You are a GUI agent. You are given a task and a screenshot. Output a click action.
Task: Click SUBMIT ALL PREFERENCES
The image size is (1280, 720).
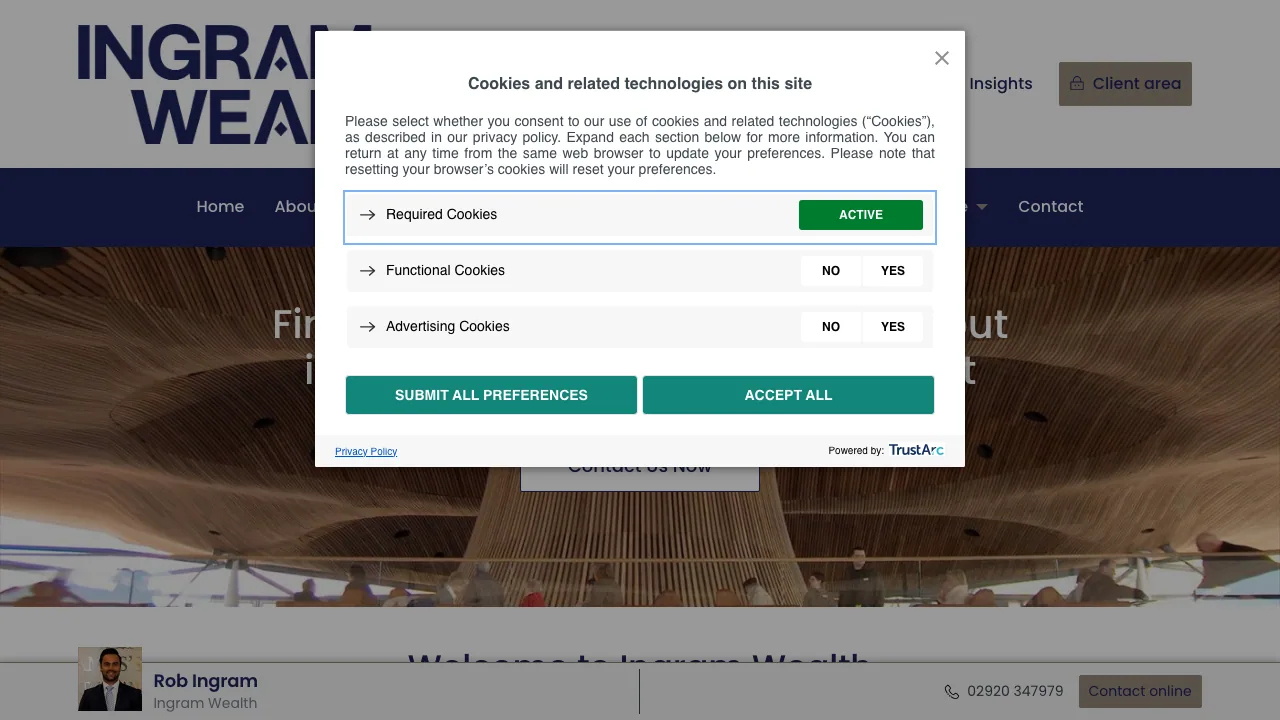491,395
